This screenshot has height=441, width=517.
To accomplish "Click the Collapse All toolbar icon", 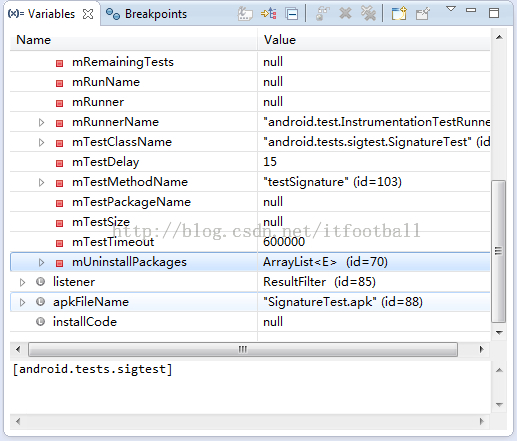I will (x=292, y=14).
